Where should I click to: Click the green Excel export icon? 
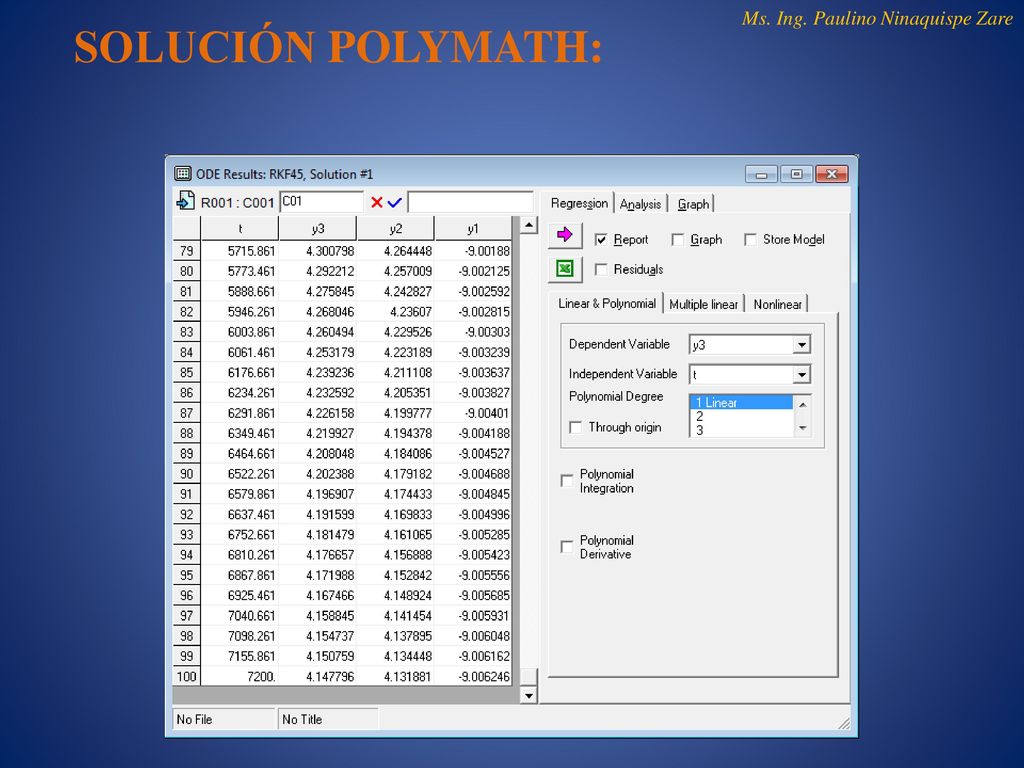[565, 268]
